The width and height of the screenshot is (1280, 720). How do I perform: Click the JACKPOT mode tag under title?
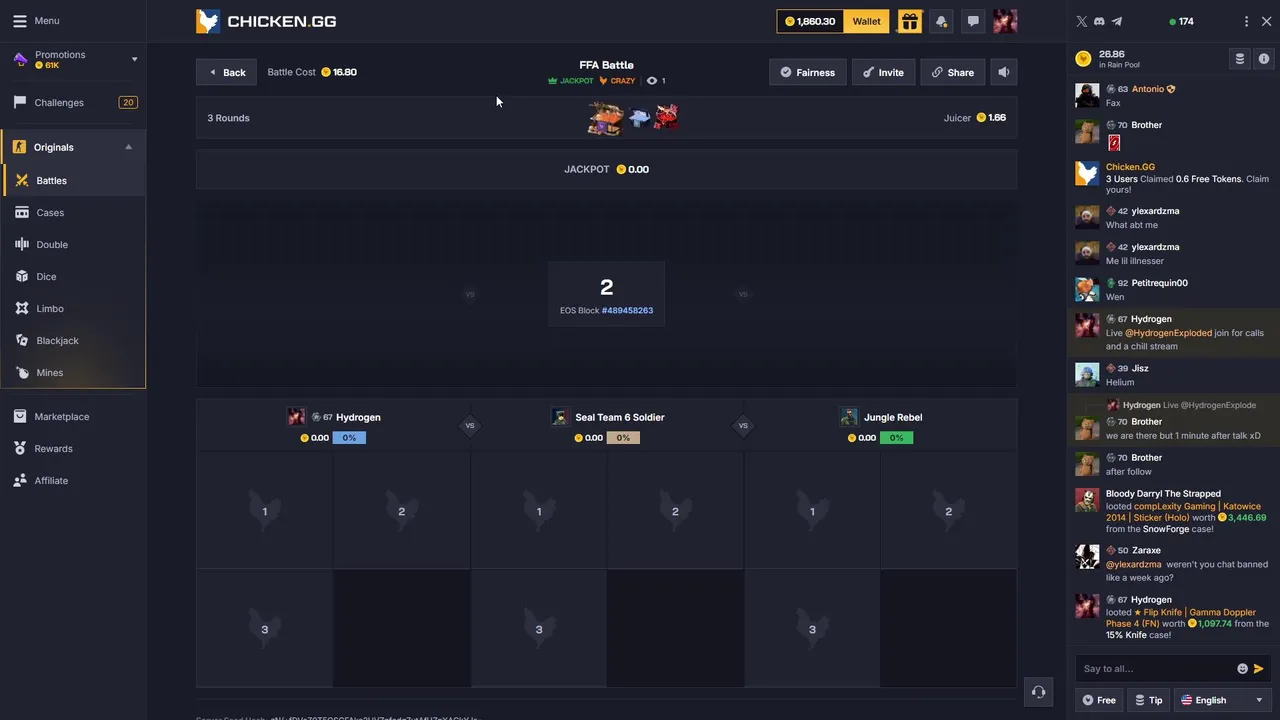coord(571,81)
